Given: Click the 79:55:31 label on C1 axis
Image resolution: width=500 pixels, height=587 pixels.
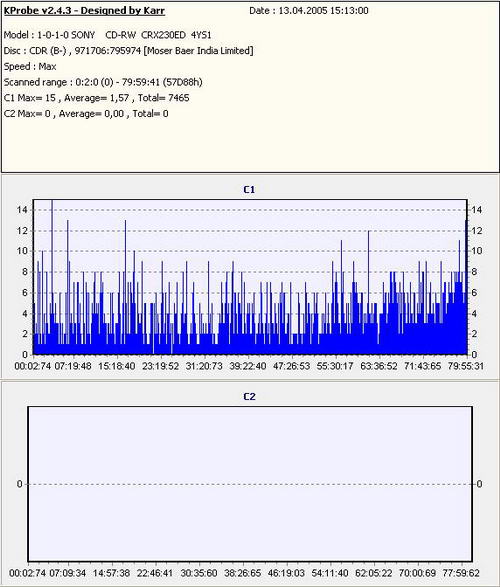Looking at the screenshot, I should tap(466, 366).
